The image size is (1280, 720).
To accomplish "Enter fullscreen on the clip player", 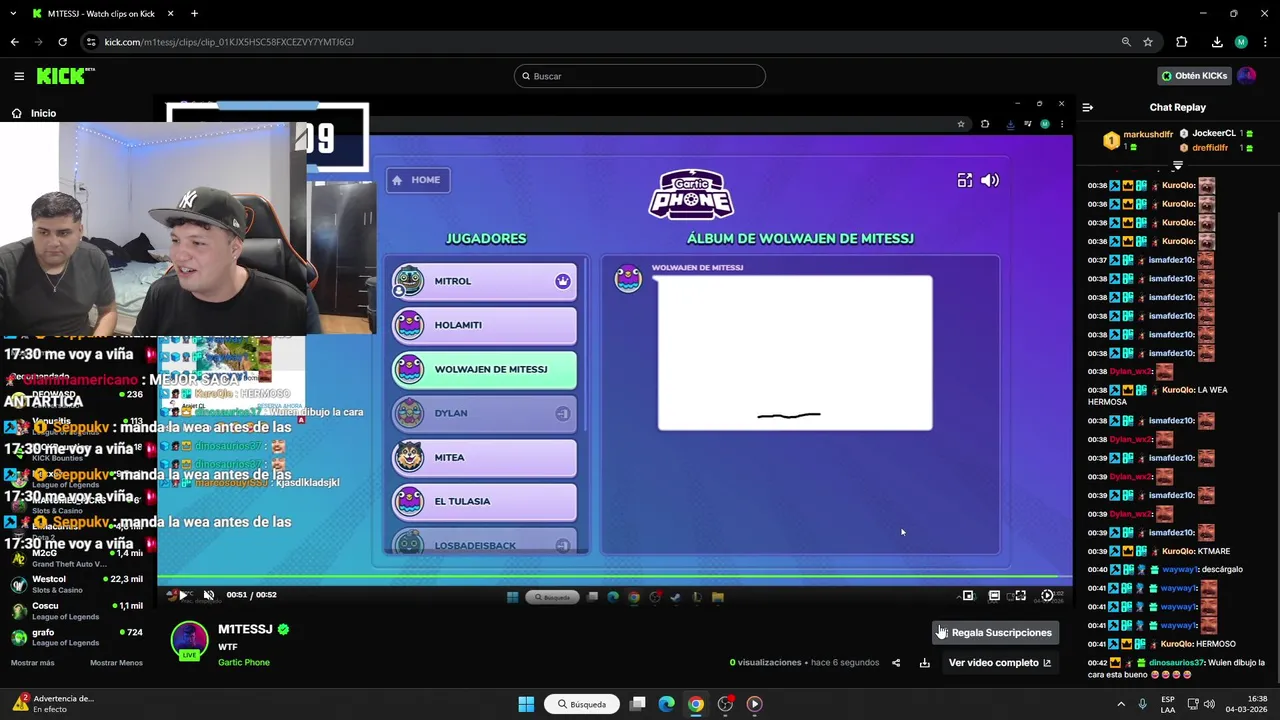I will (x=1020, y=595).
